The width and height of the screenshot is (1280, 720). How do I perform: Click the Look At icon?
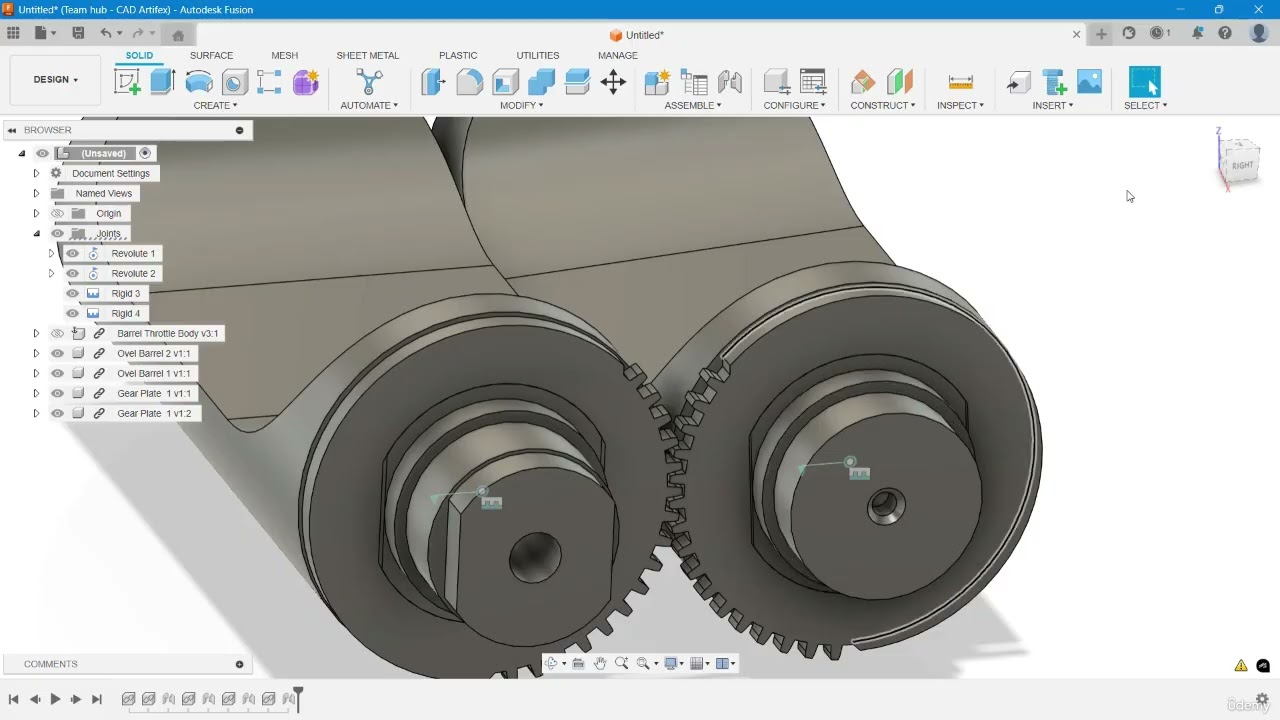click(x=578, y=663)
